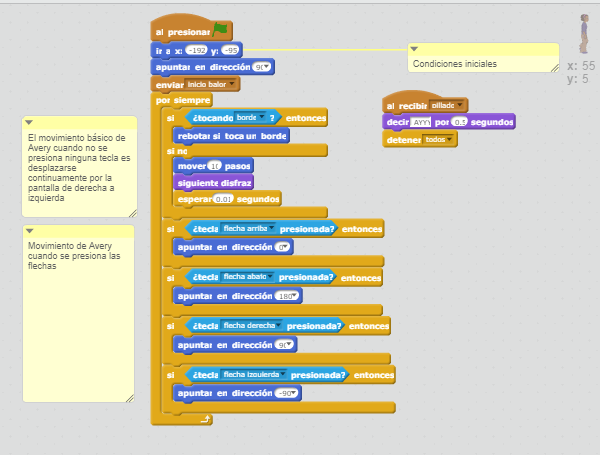Open the 'flecha derecha' key dropdown
This screenshot has width=600, height=455.
pyautogui.click(x=279, y=325)
